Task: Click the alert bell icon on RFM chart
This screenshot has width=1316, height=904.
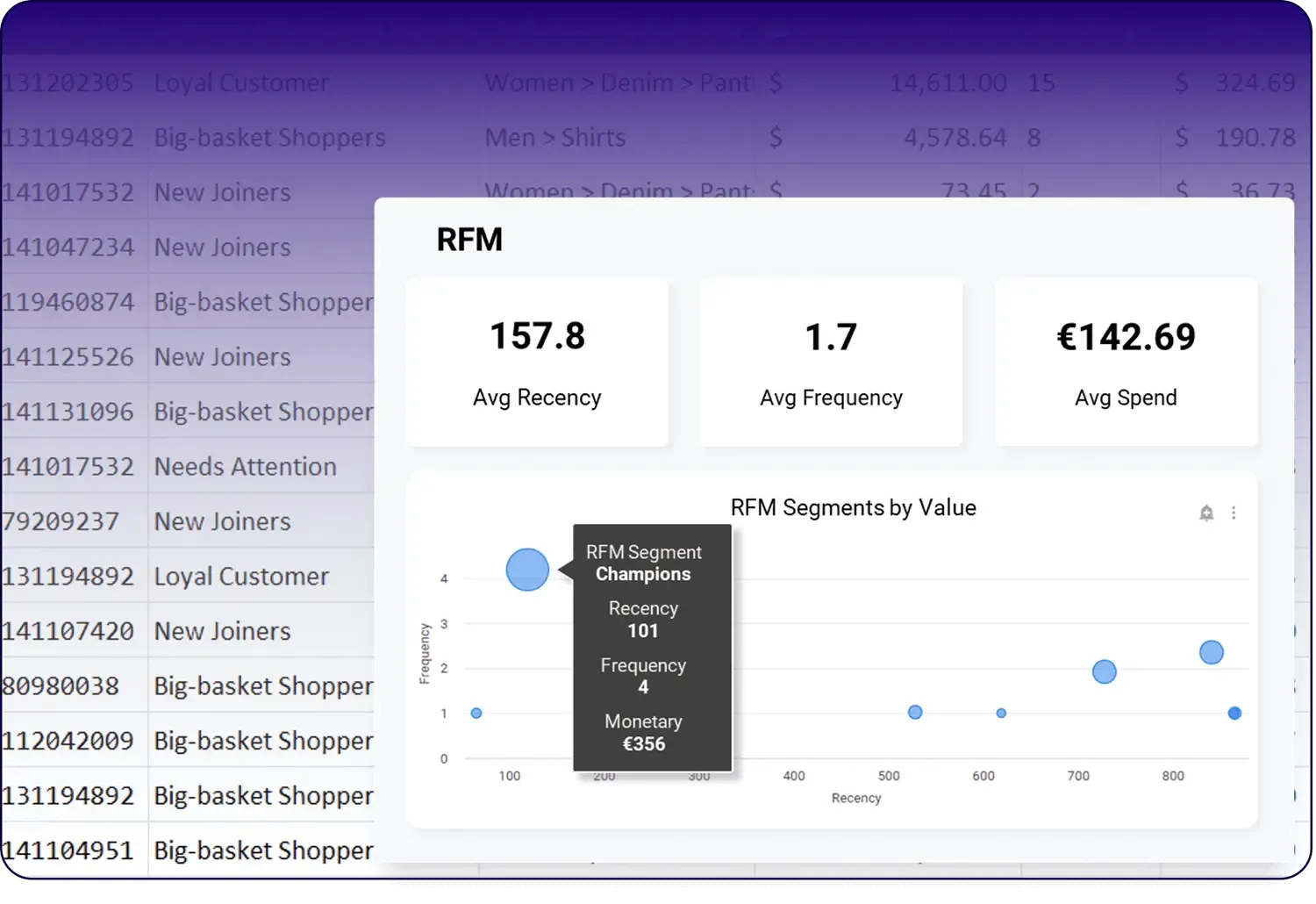Action: [1206, 513]
